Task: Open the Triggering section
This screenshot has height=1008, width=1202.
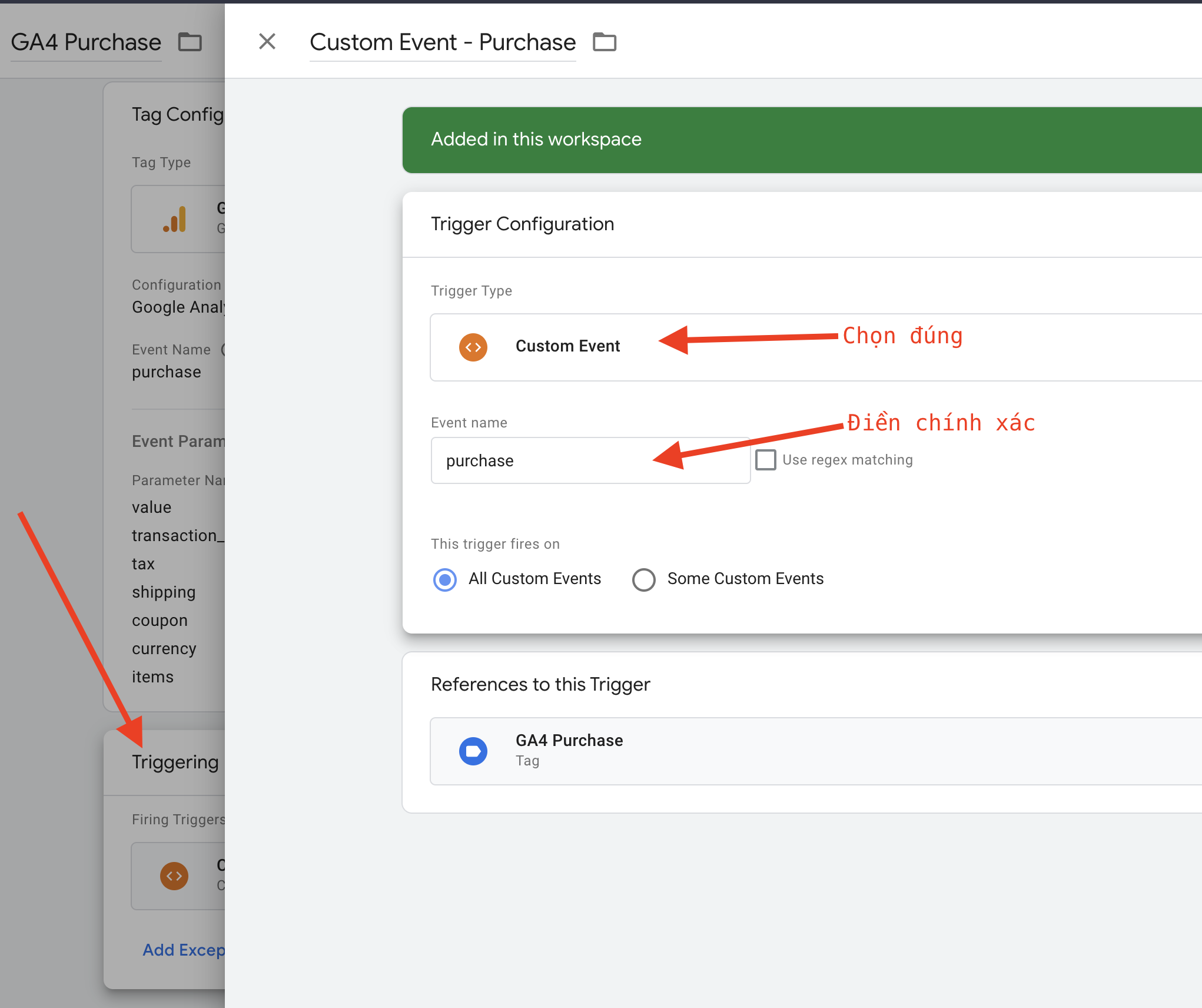Action: click(175, 762)
